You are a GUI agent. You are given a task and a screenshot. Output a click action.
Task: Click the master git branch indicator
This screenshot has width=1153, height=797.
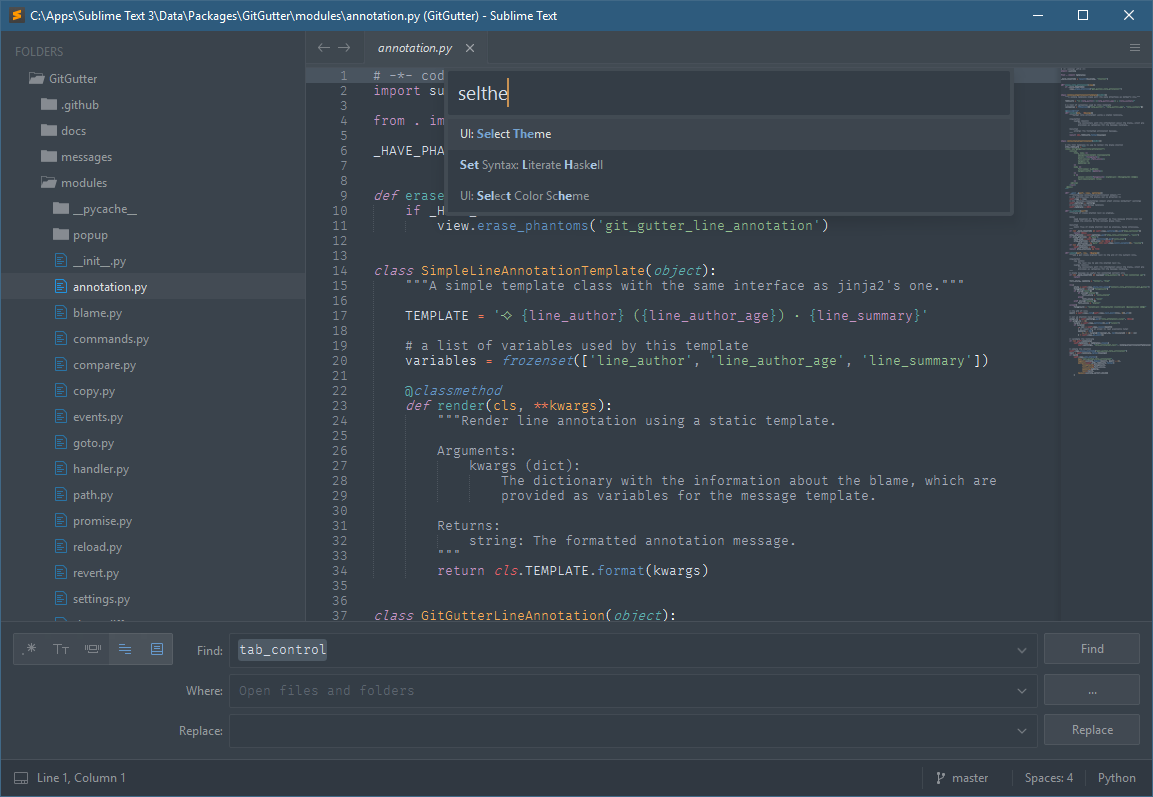(962, 778)
